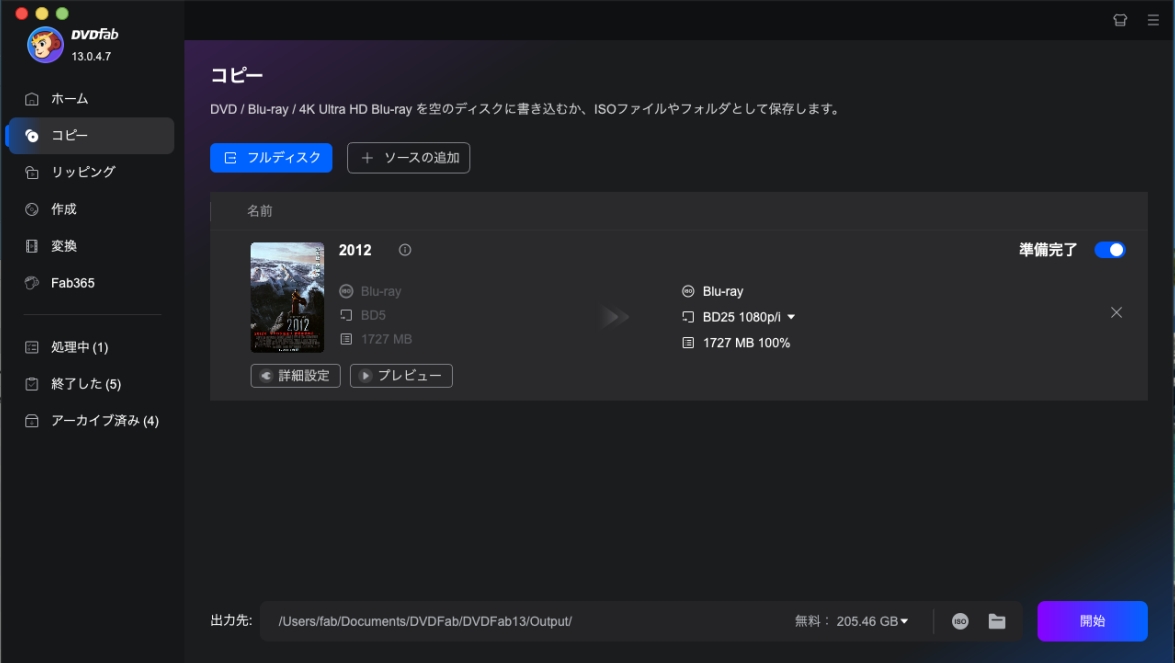Click the 2012 title text
Viewport: 1175px width, 663px height.
(355, 250)
